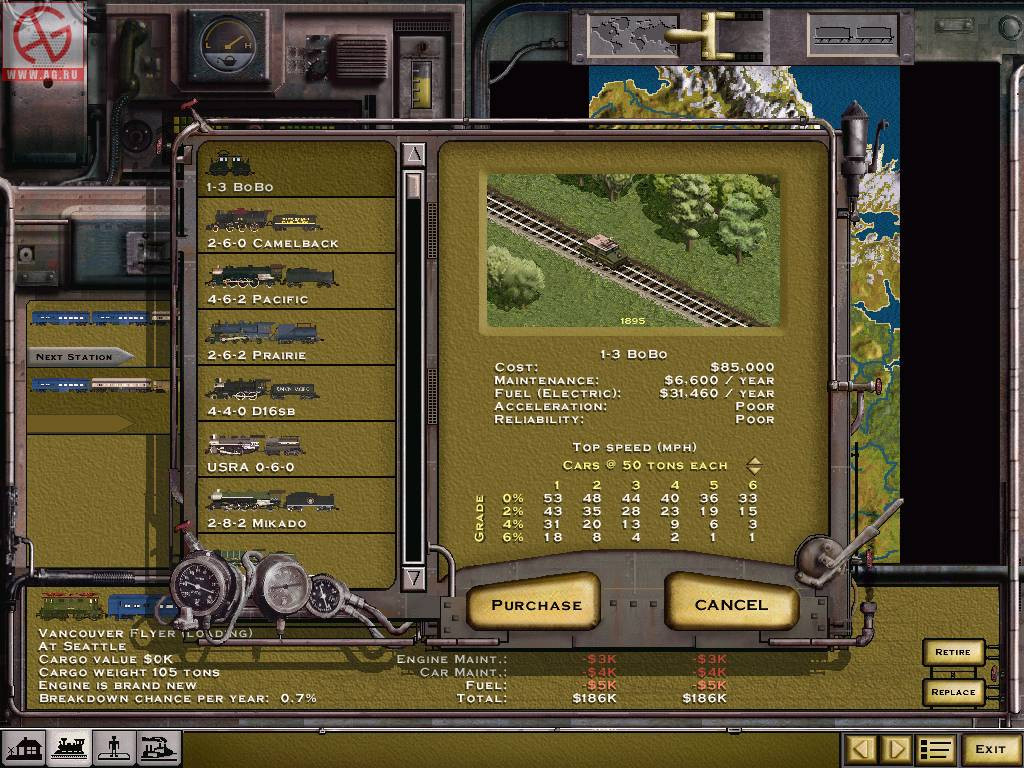Go to previous train with left arrow

click(x=860, y=749)
